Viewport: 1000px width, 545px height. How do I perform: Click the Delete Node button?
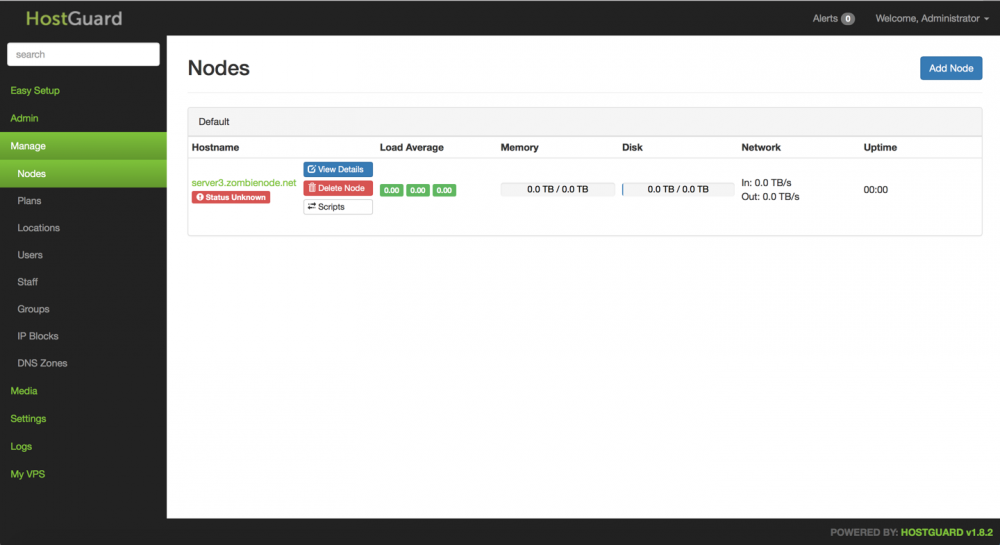click(338, 188)
